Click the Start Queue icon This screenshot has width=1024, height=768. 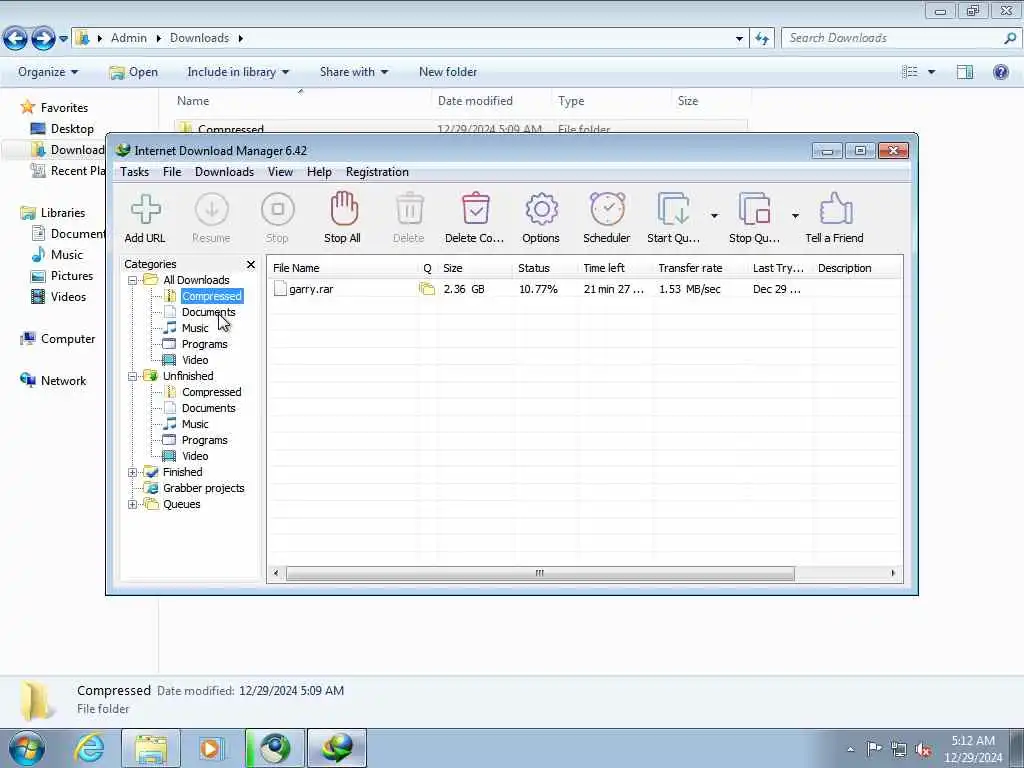pos(673,218)
